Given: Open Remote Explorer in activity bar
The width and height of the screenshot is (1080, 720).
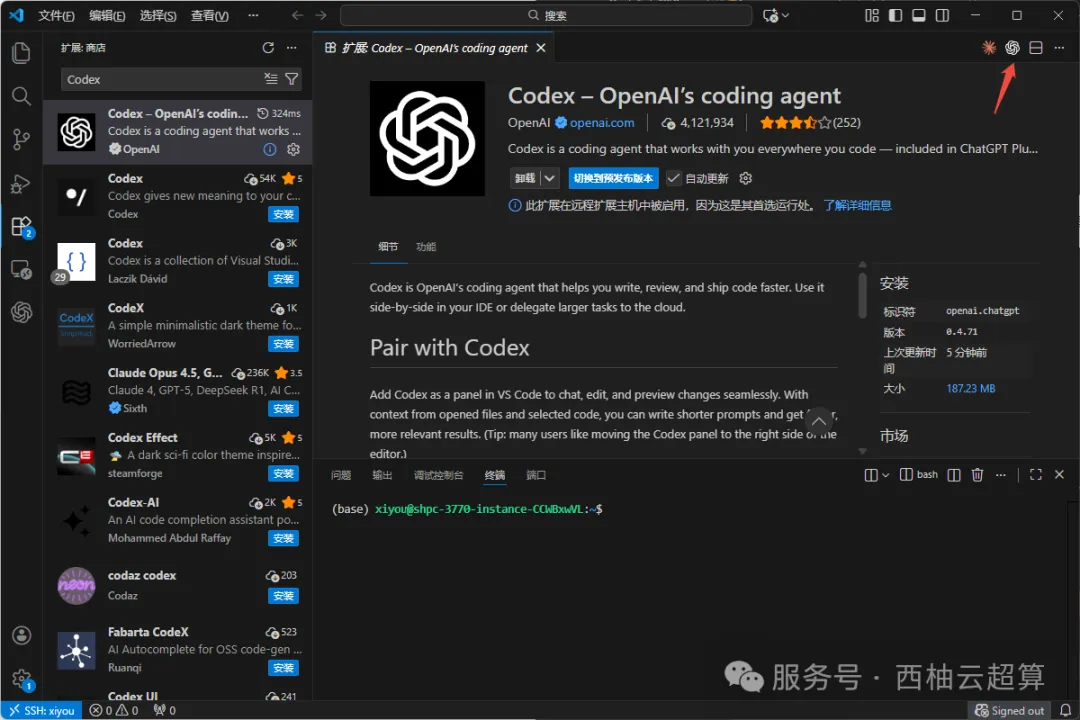Looking at the screenshot, I should (21, 269).
